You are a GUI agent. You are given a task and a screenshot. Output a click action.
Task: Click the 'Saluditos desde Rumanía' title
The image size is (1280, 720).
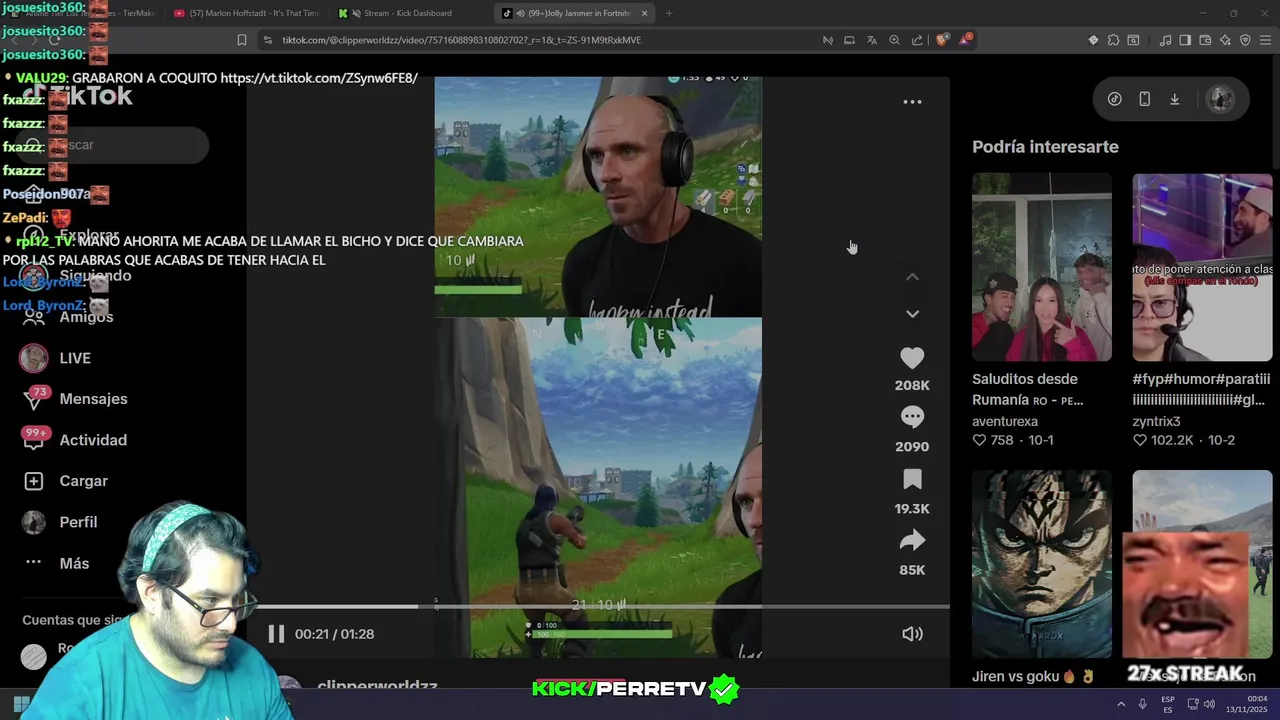point(1028,389)
